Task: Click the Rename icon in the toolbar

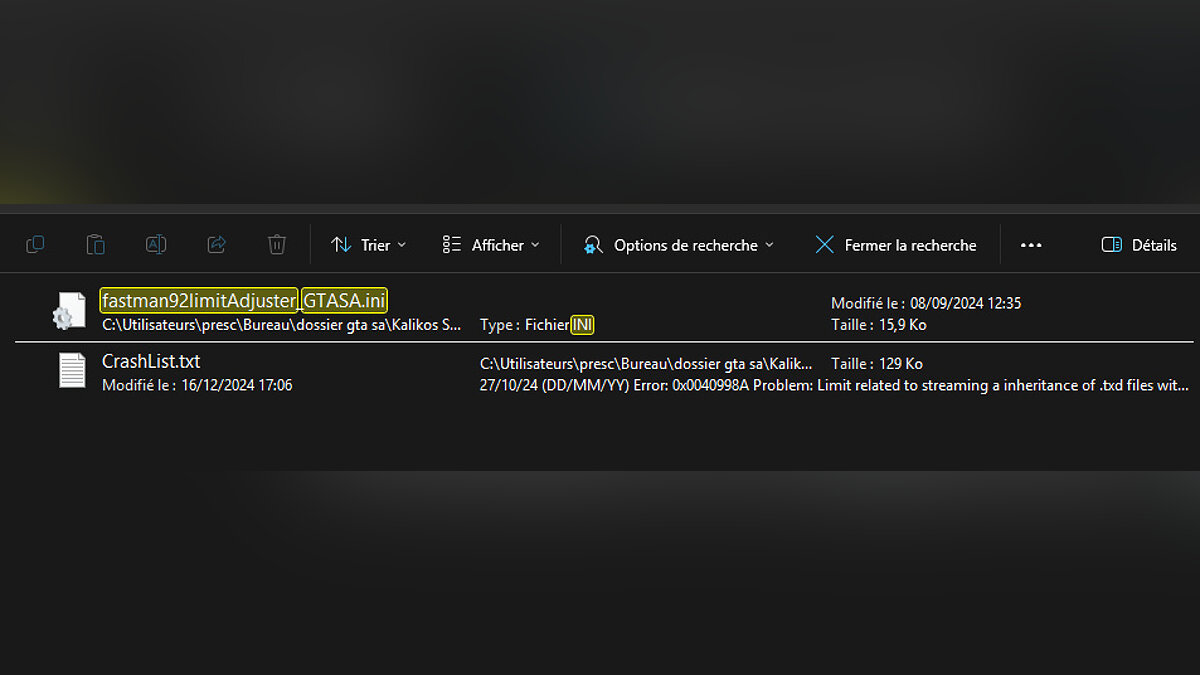Action: [156, 245]
